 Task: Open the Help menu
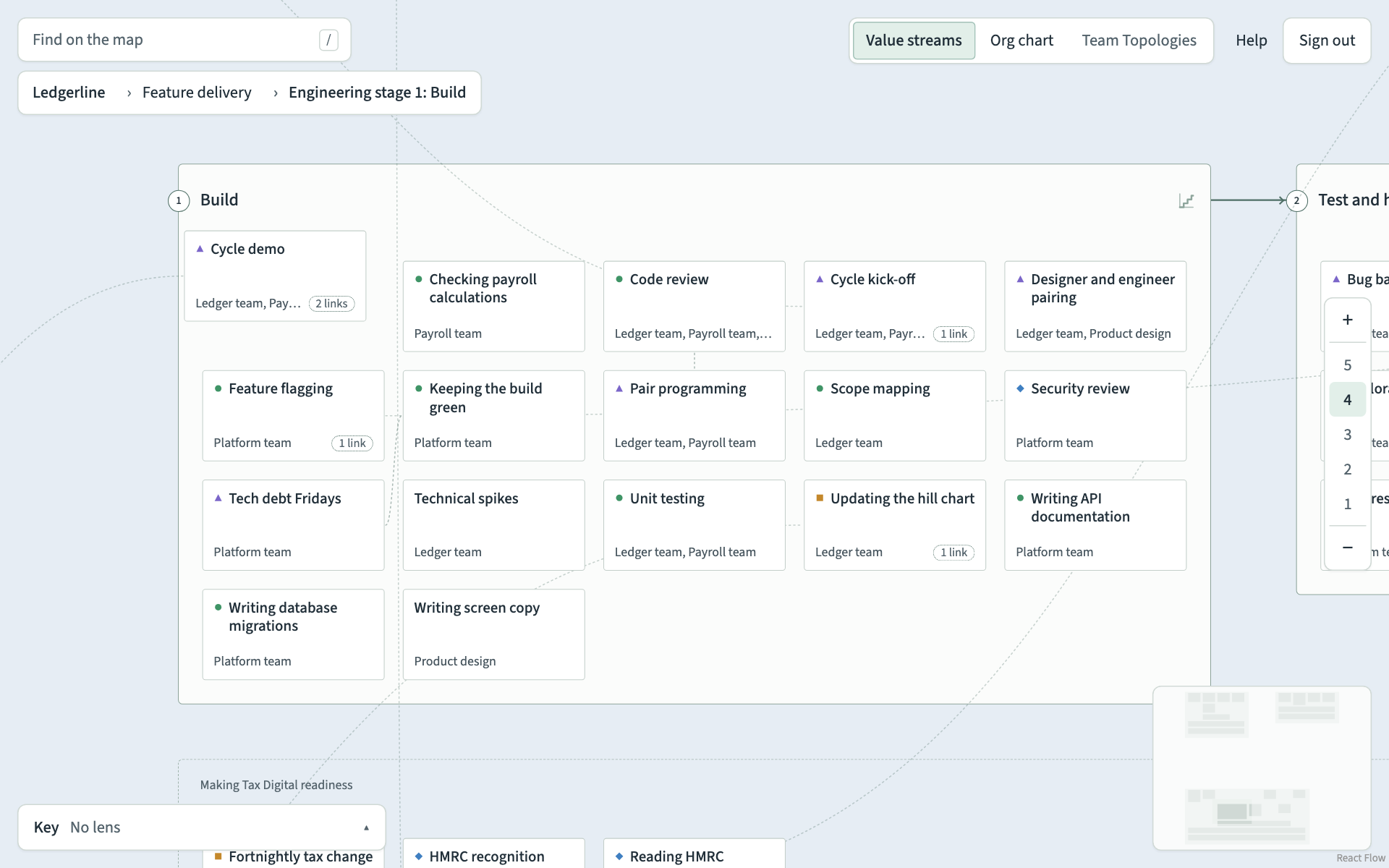[1251, 41]
